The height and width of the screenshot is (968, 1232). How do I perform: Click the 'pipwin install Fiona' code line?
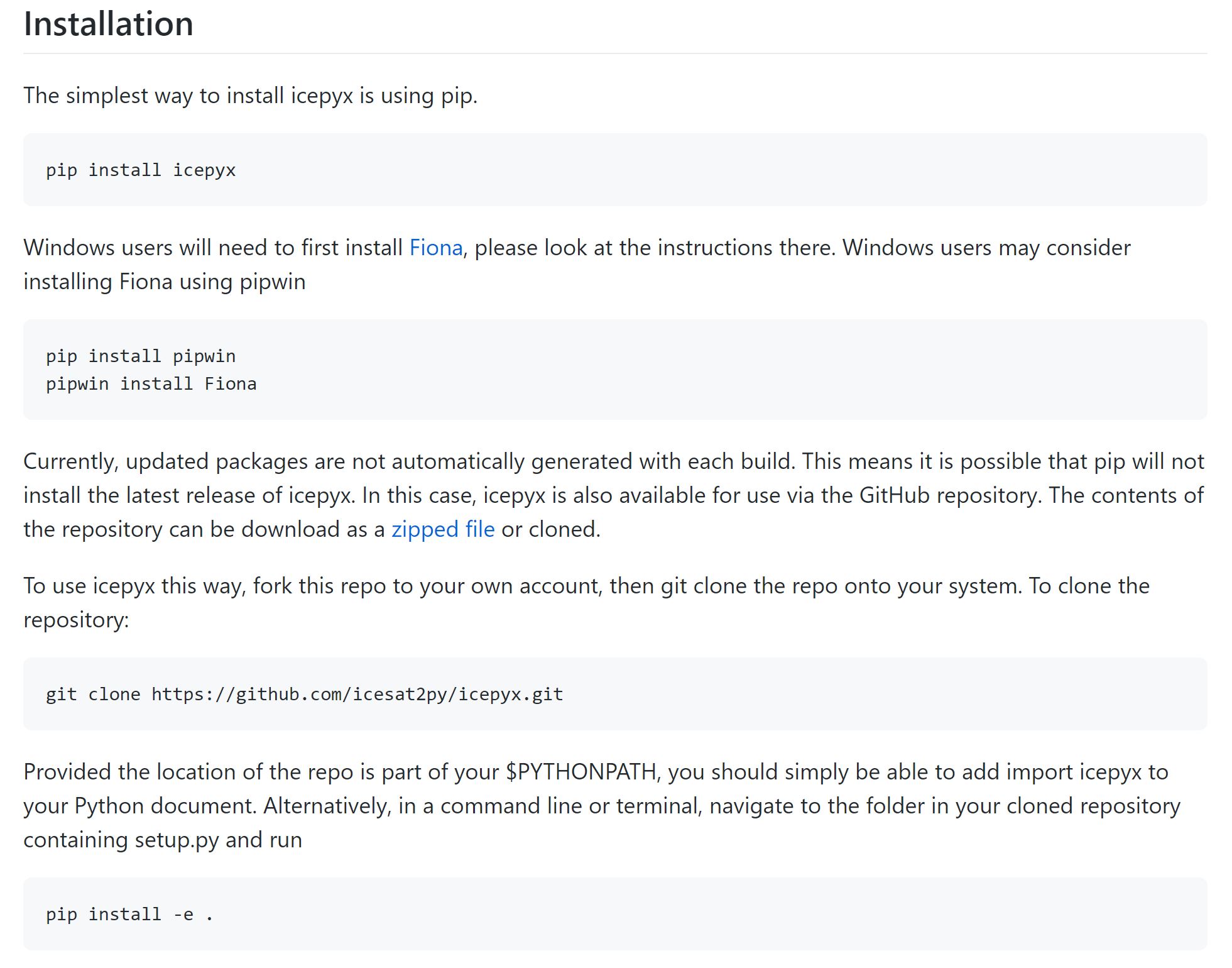pyautogui.click(x=151, y=384)
